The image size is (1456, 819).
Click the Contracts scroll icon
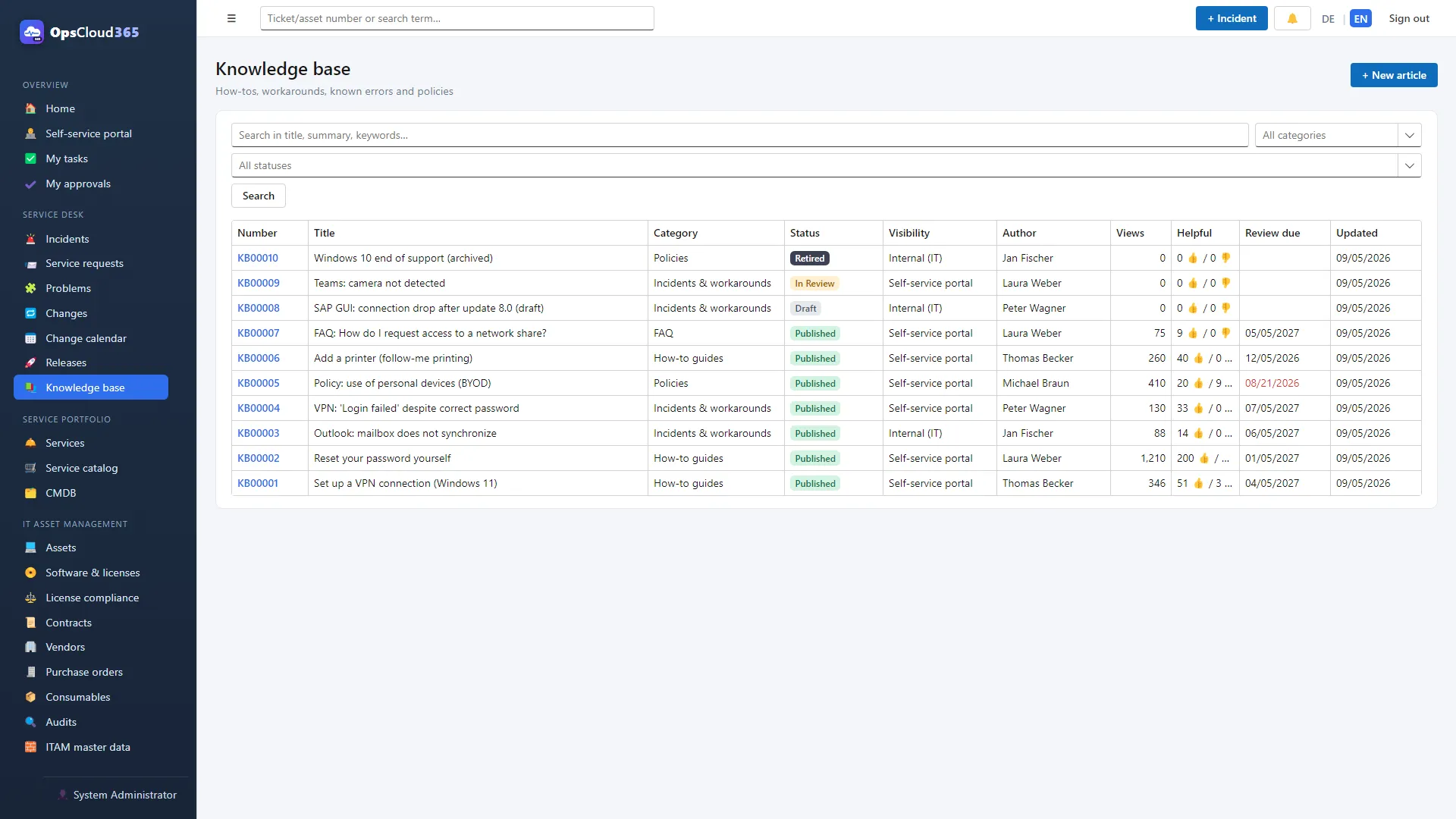pos(30,623)
